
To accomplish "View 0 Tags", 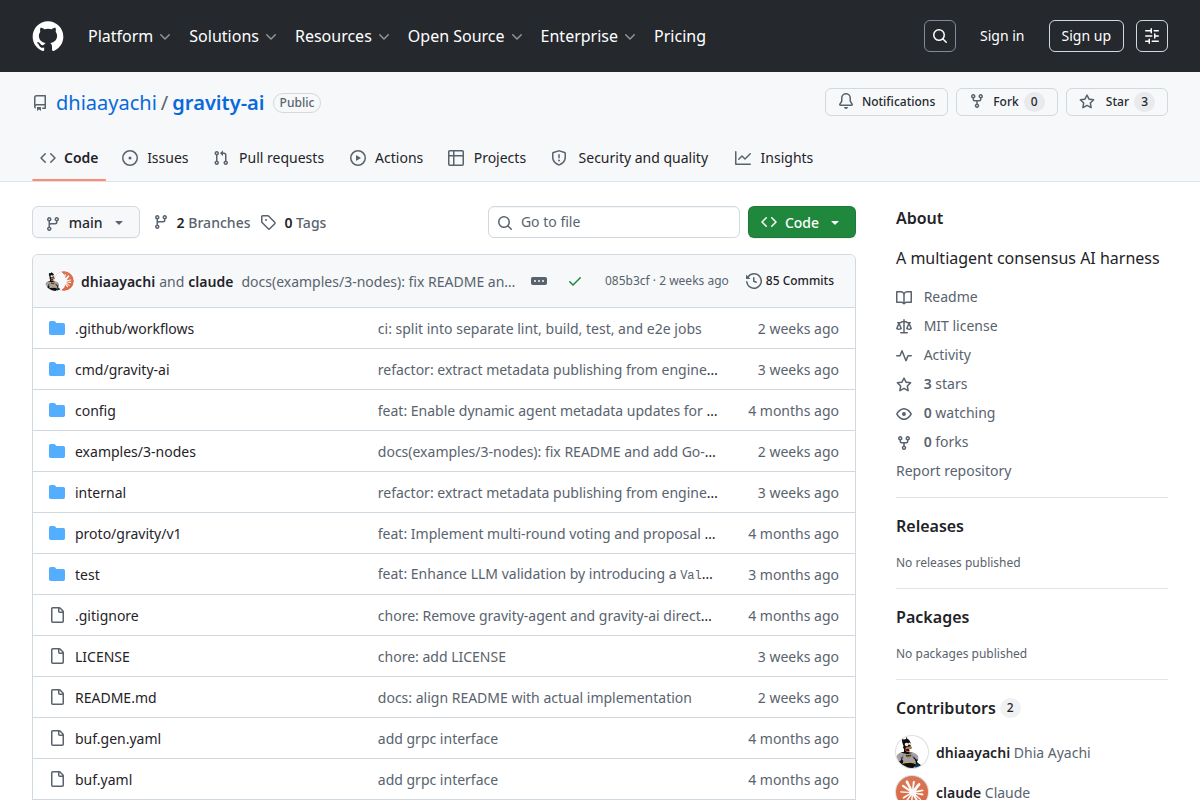I will coord(294,223).
